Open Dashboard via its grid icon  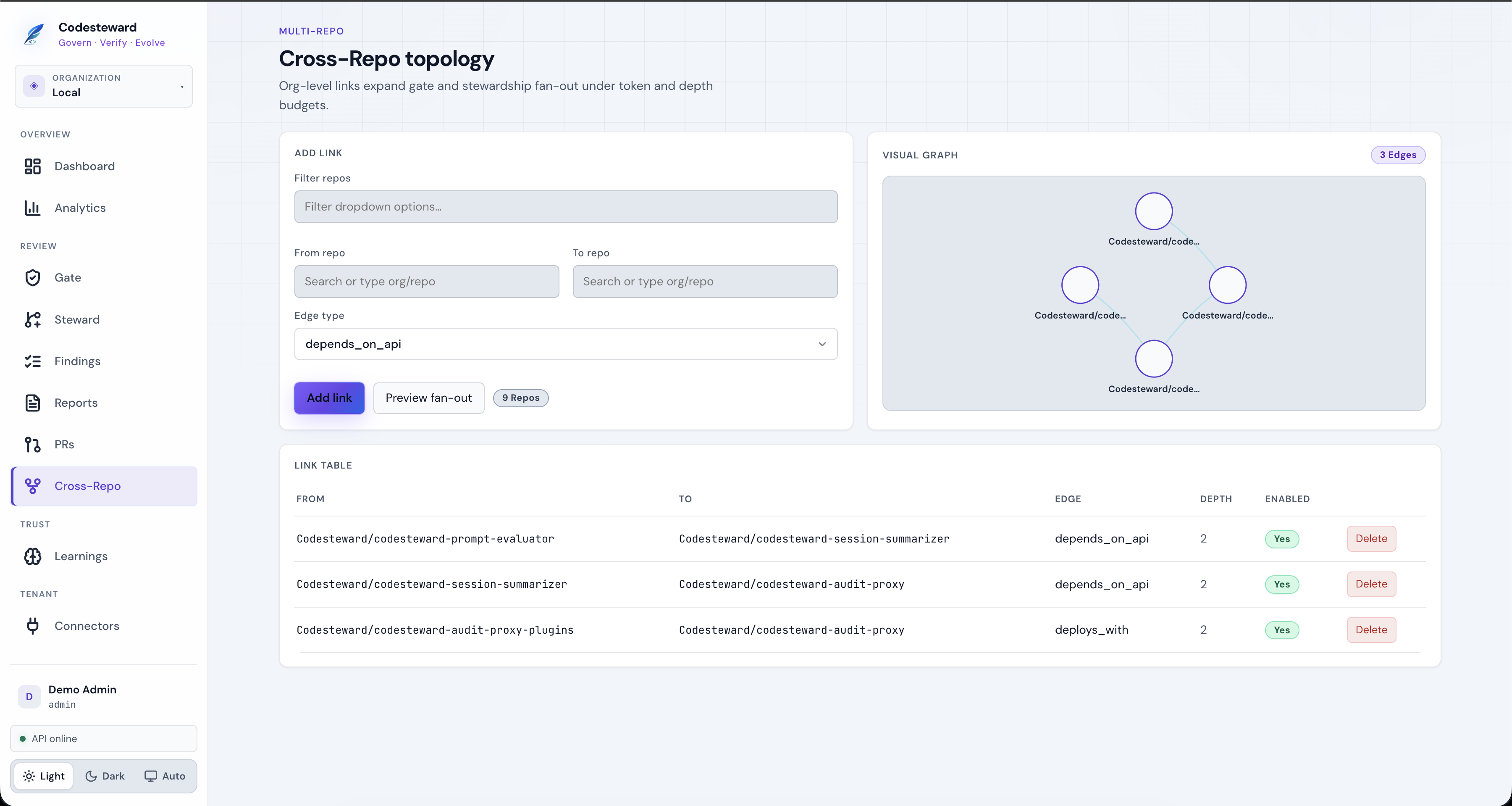(32, 166)
